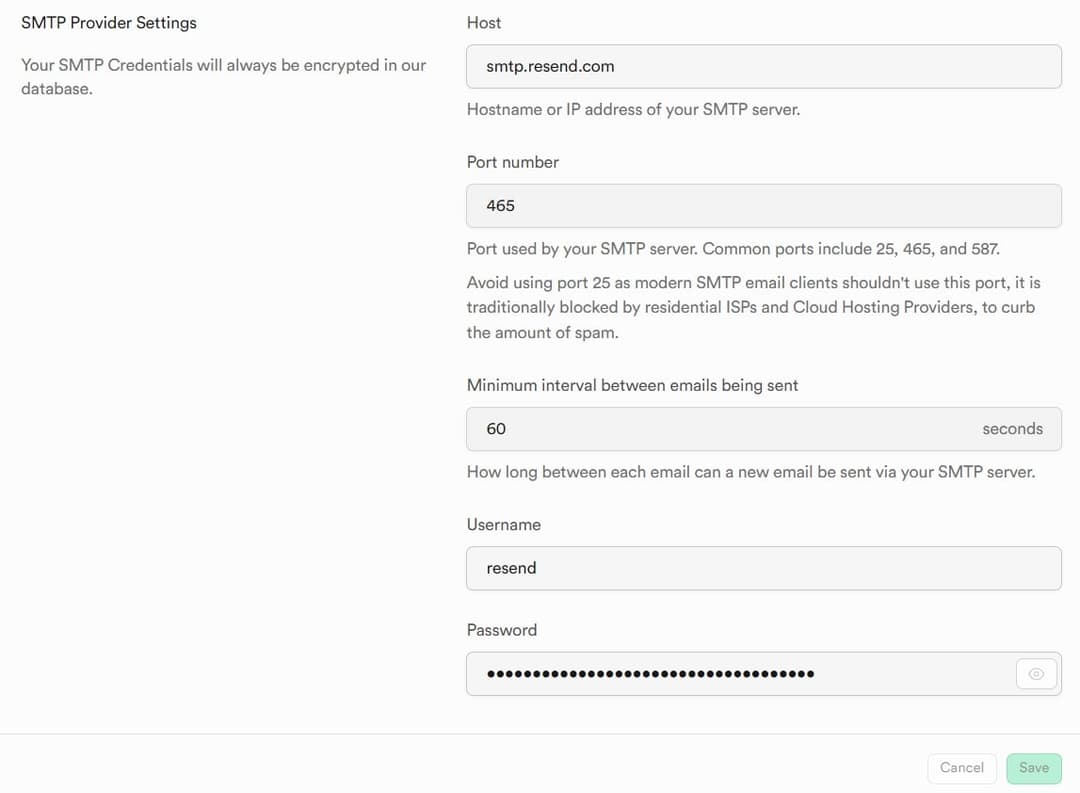This screenshot has height=793, width=1080.
Task: Click the seconds unit label
Action: [1012, 428]
